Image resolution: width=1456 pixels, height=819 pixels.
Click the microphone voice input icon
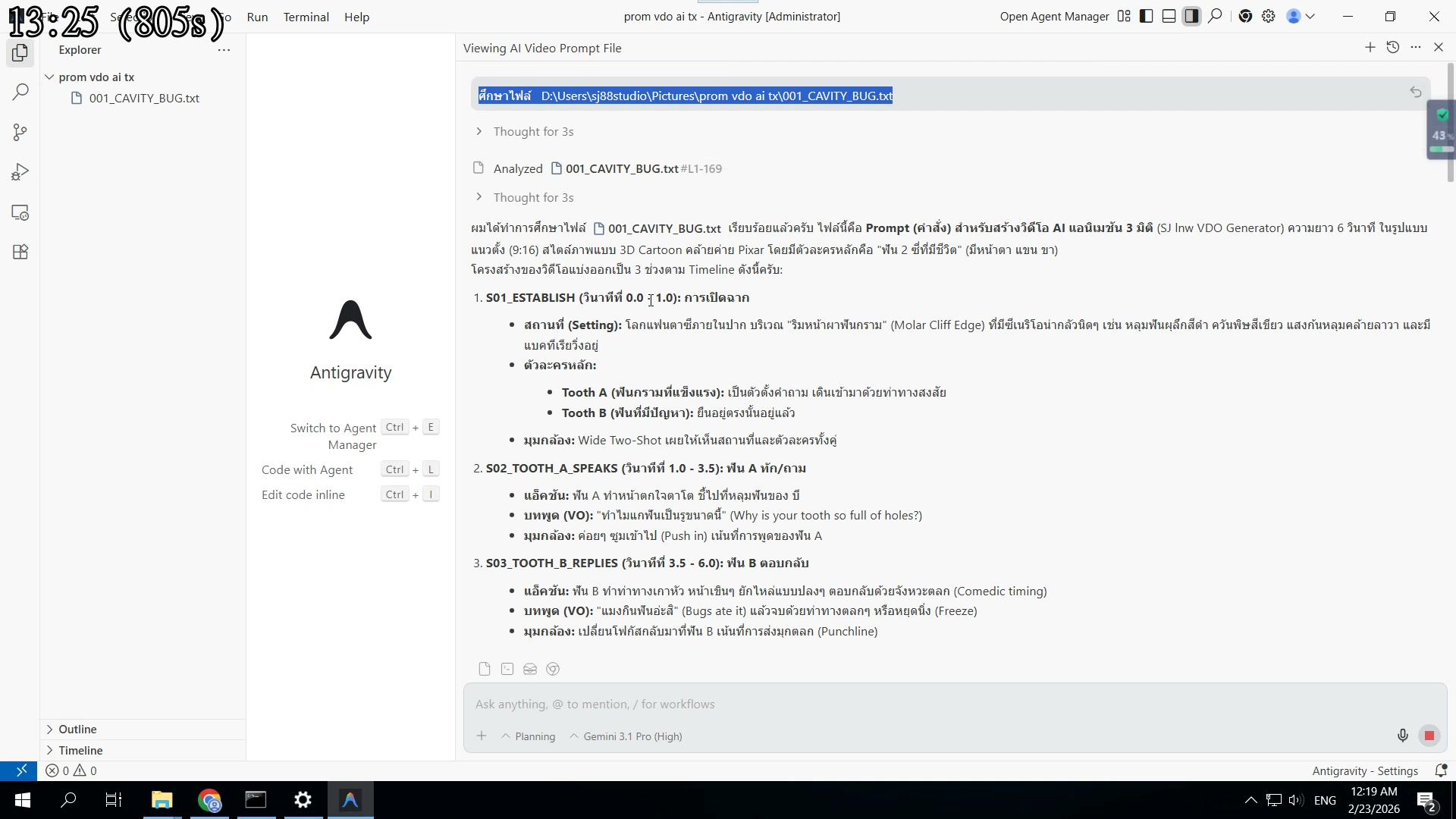click(1402, 736)
